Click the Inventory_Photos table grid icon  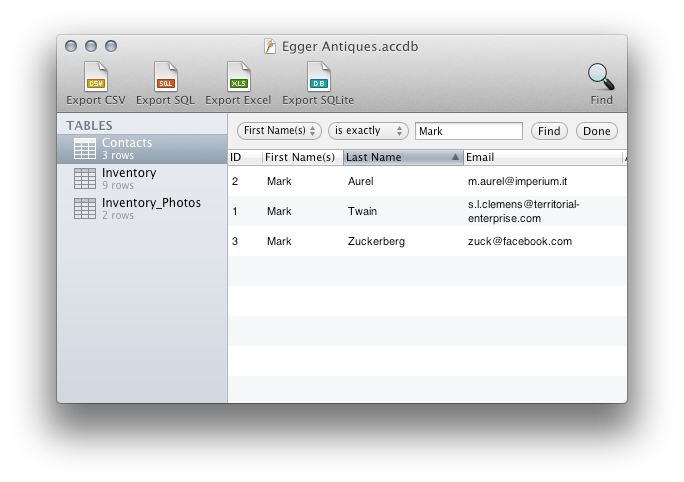[85, 209]
